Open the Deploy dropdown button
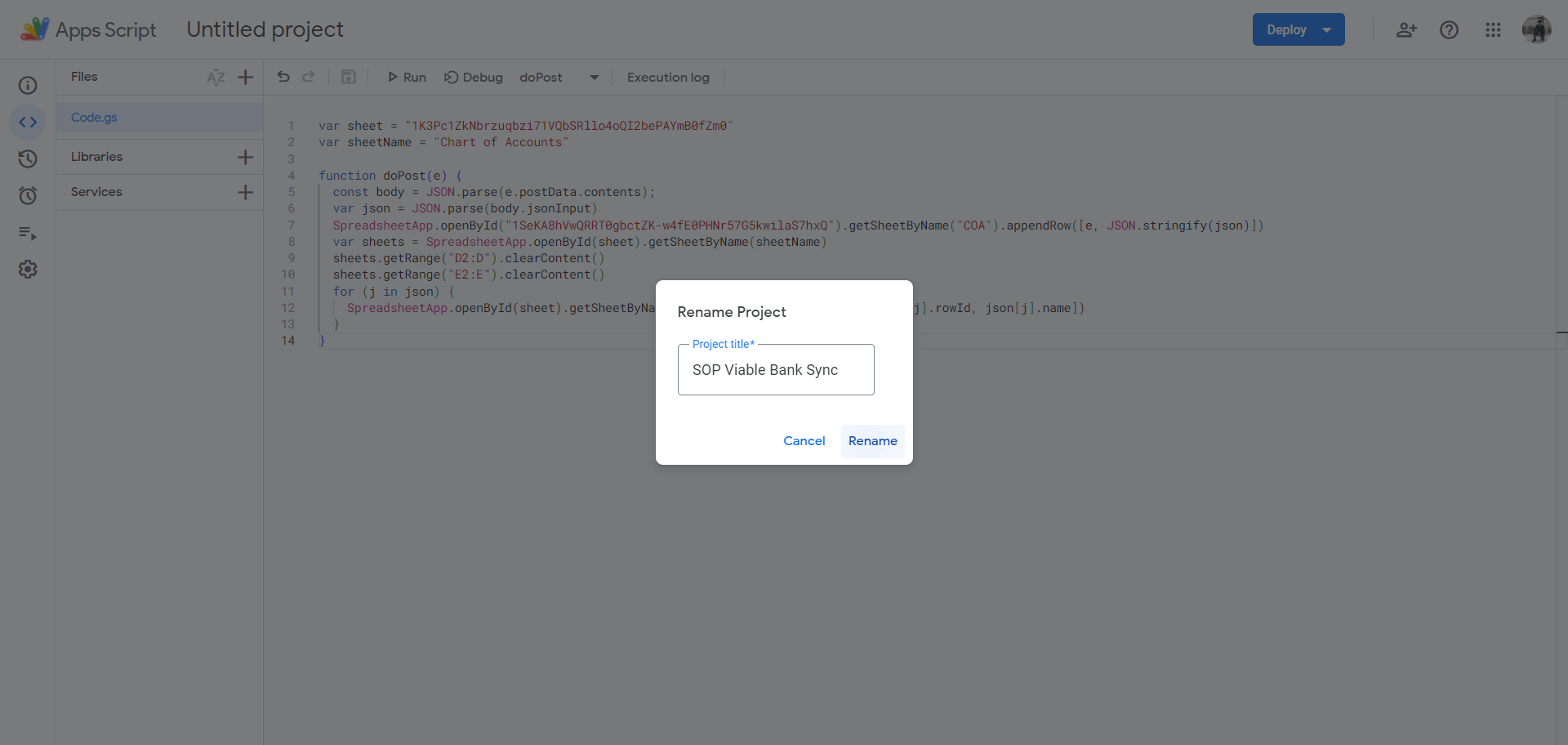Viewport: 1568px width, 745px height. tap(1298, 29)
